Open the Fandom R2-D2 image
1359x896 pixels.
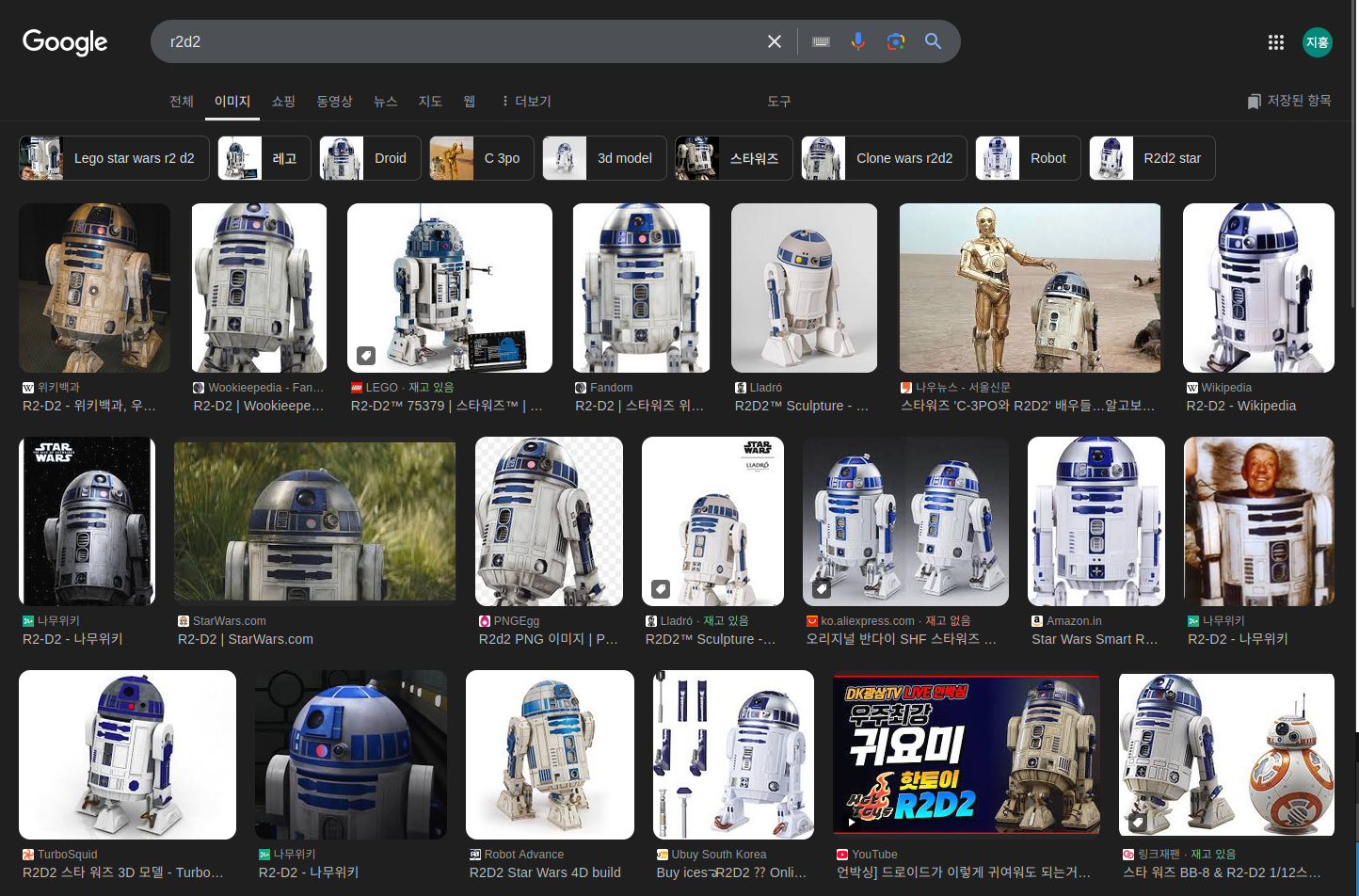coord(641,288)
